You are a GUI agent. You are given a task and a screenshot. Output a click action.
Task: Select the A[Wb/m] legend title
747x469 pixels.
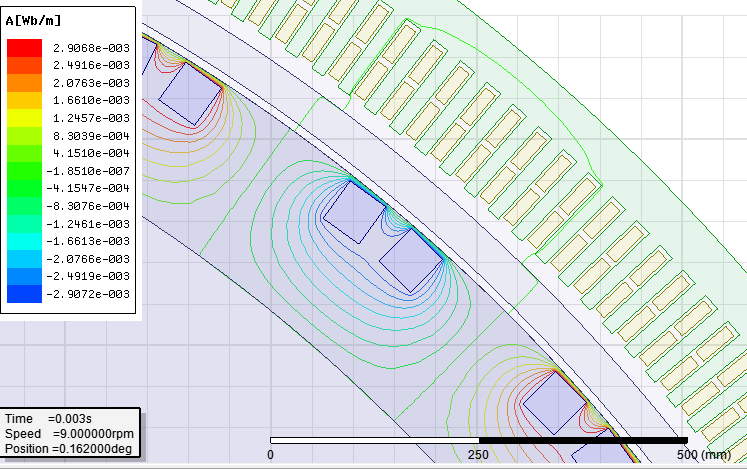(x=33, y=20)
